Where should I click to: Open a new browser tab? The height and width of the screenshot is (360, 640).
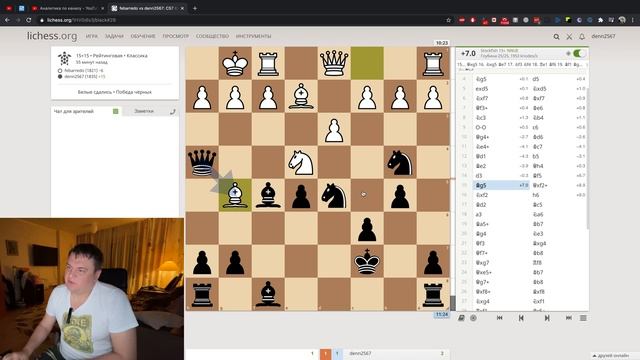pos(195,8)
